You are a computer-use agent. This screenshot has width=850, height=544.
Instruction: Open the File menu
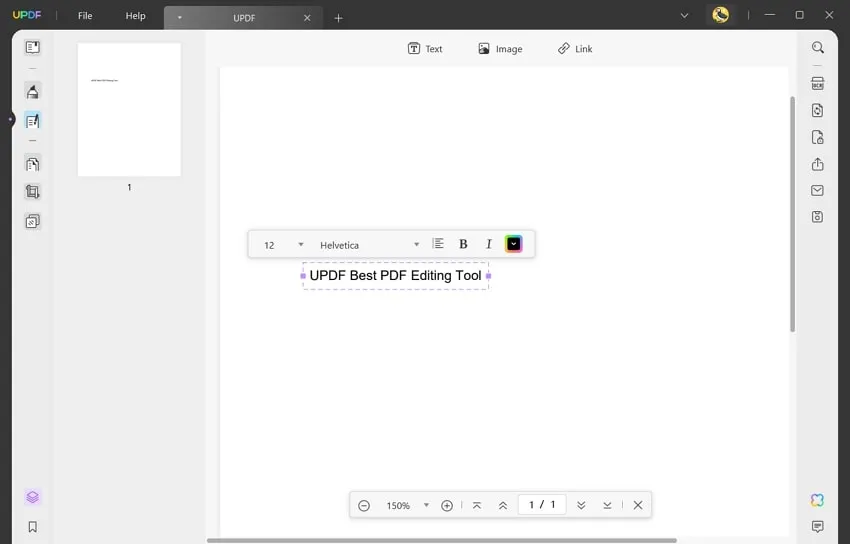[x=85, y=16]
